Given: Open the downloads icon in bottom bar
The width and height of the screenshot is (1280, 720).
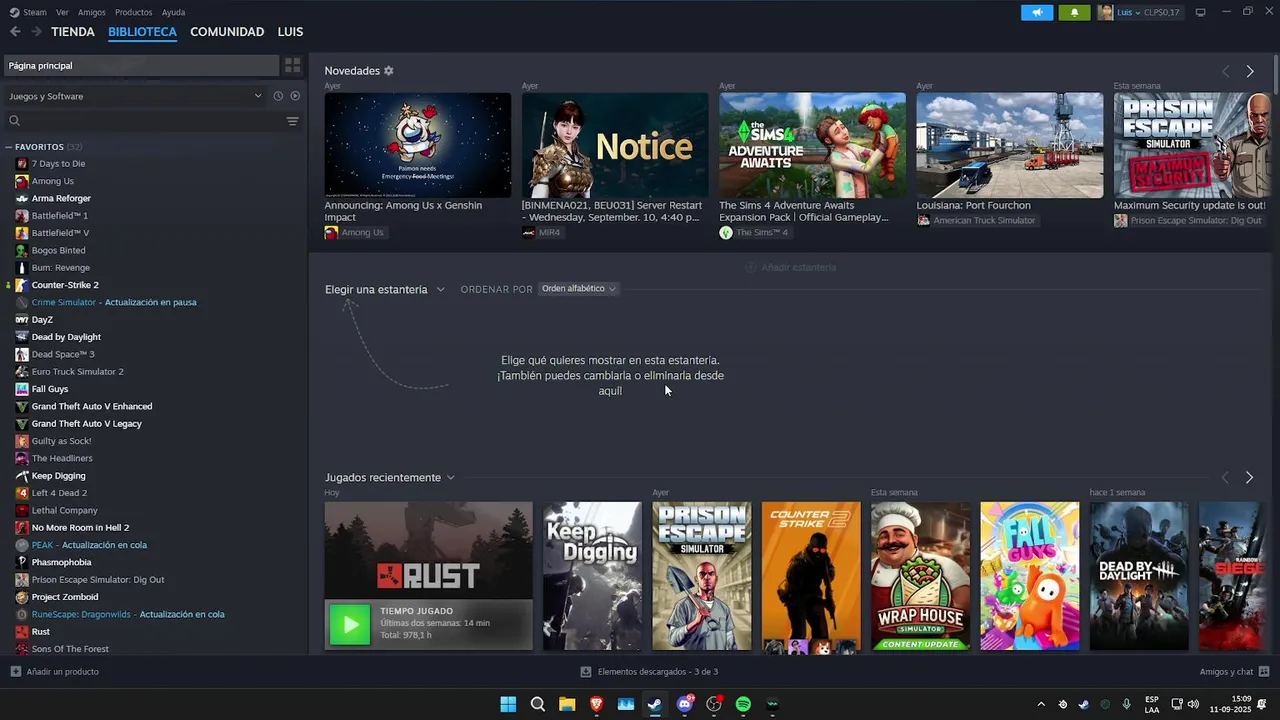Looking at the screenshot, I should coord(587,672).
